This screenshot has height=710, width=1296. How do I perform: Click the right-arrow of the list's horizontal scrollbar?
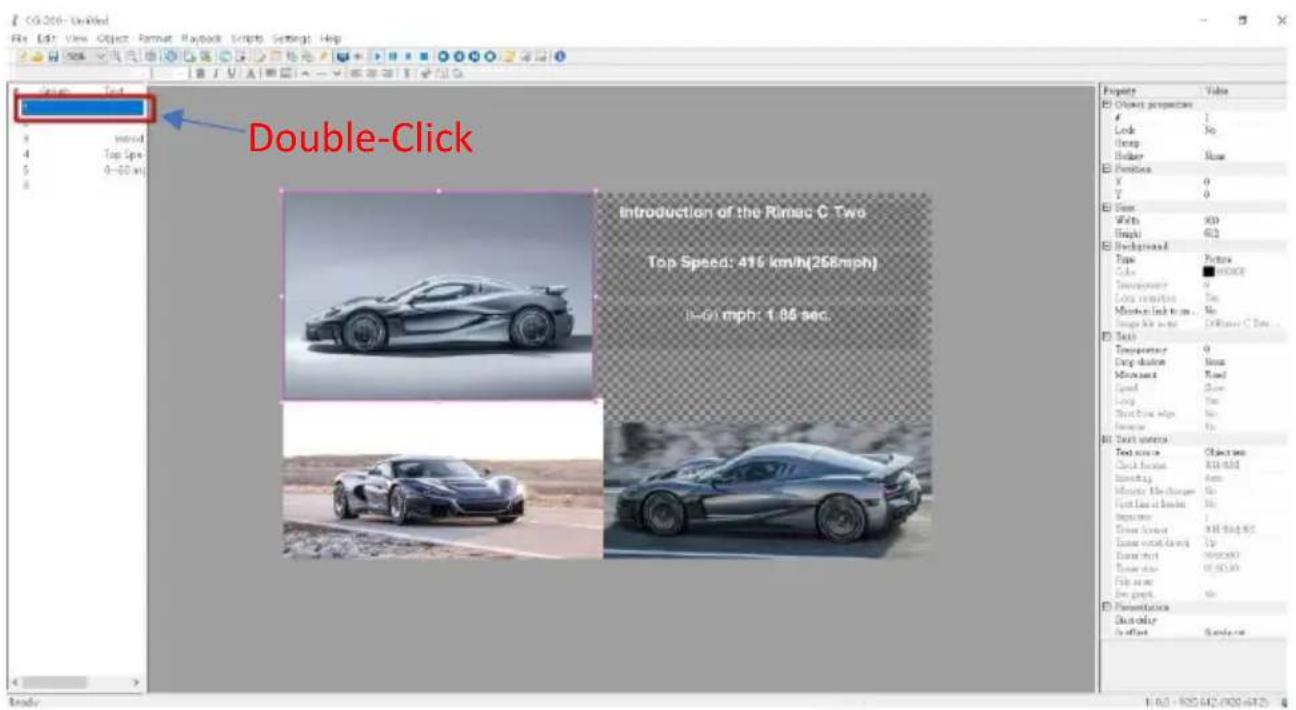(x=137, y=682)
